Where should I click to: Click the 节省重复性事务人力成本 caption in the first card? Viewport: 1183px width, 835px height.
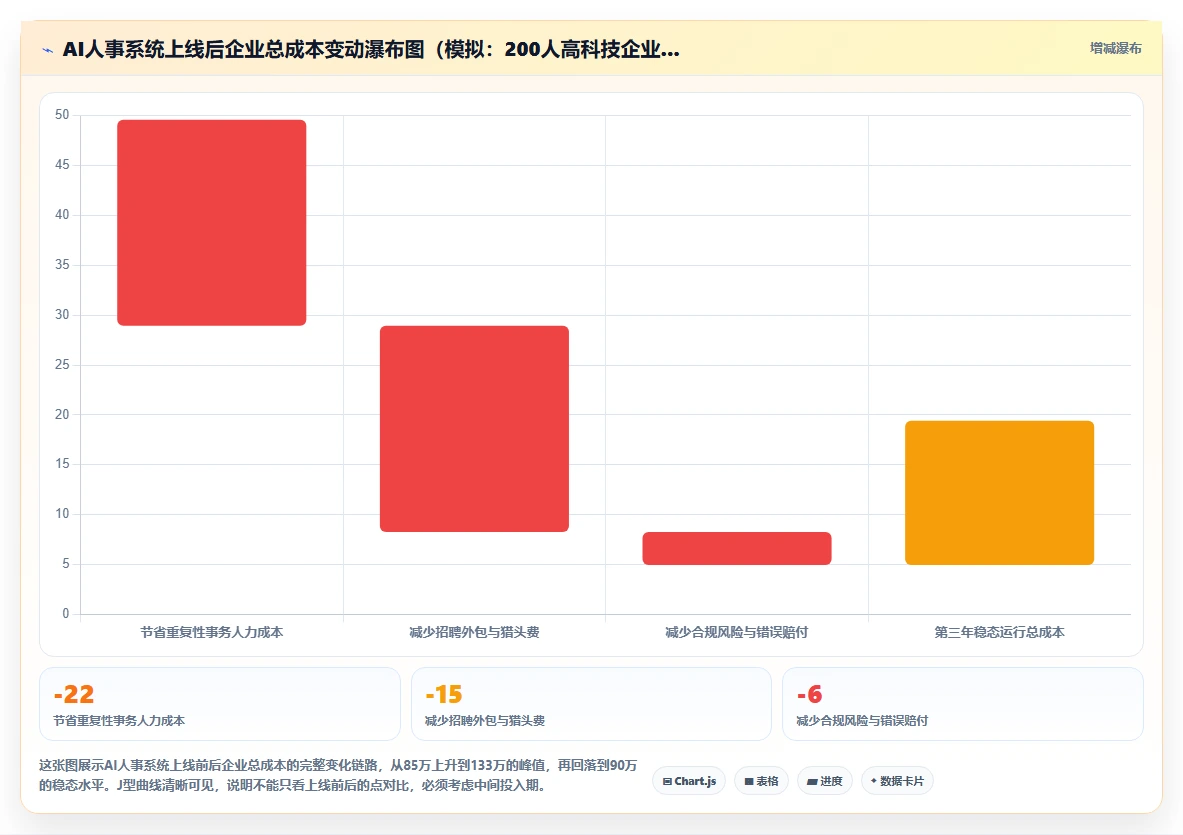click(x=119, y=720)
